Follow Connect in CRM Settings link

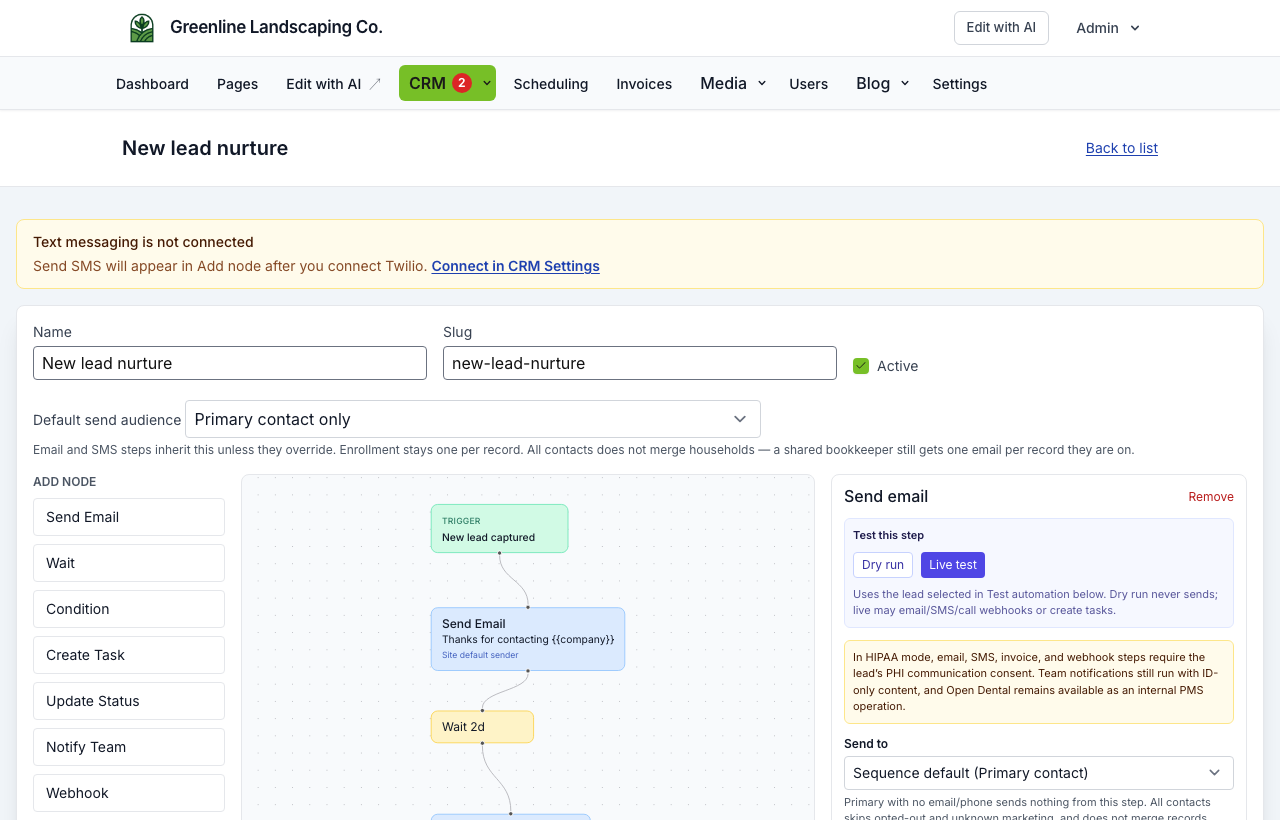[x=516, y=266]
